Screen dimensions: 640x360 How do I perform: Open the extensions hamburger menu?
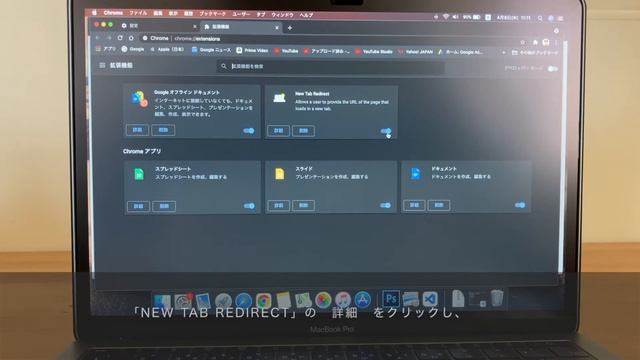click(102, 65)
